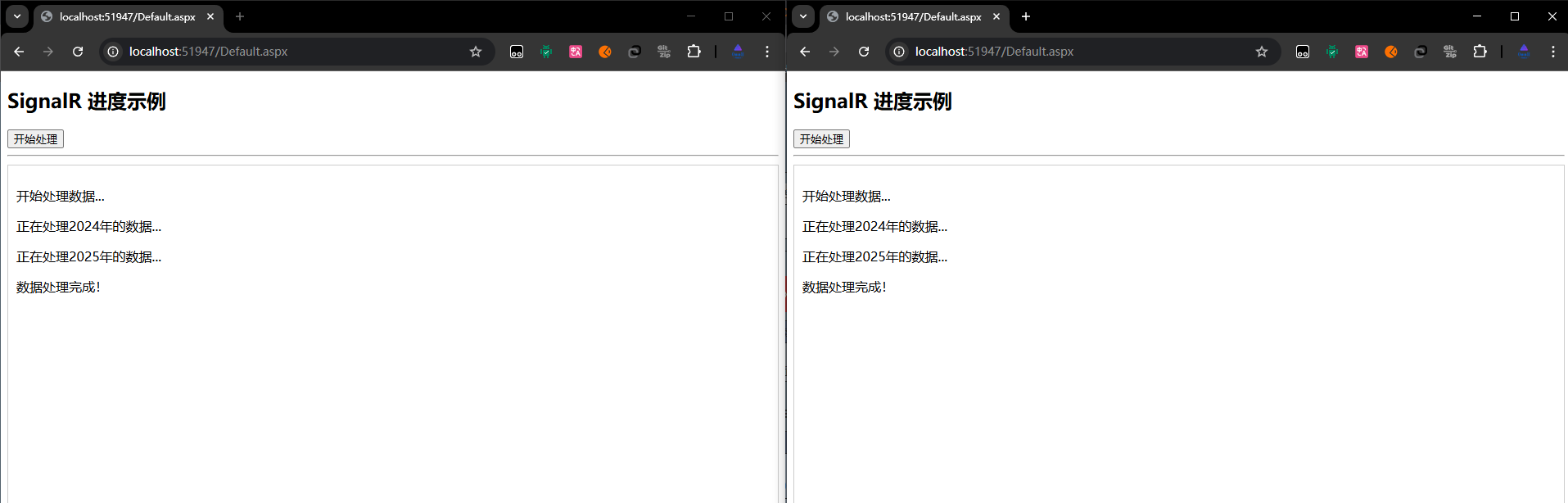This screenshot has width=1568, height=503.
Task: Click 正在处理2024年的数据... in the left window
Action: point(89,227)
